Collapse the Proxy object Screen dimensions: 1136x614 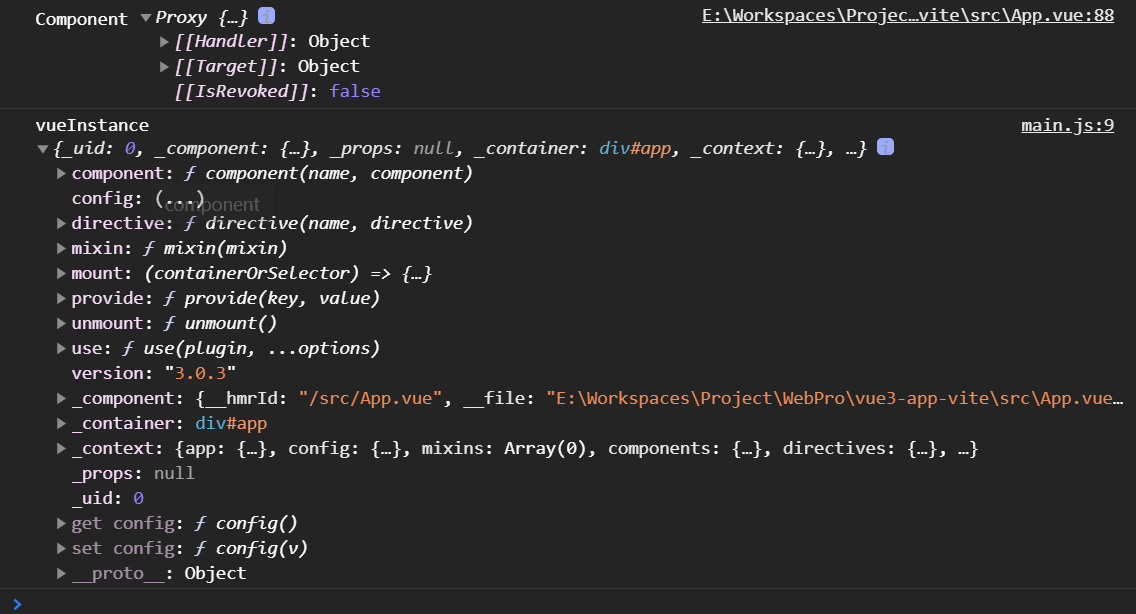coord(146,17)
